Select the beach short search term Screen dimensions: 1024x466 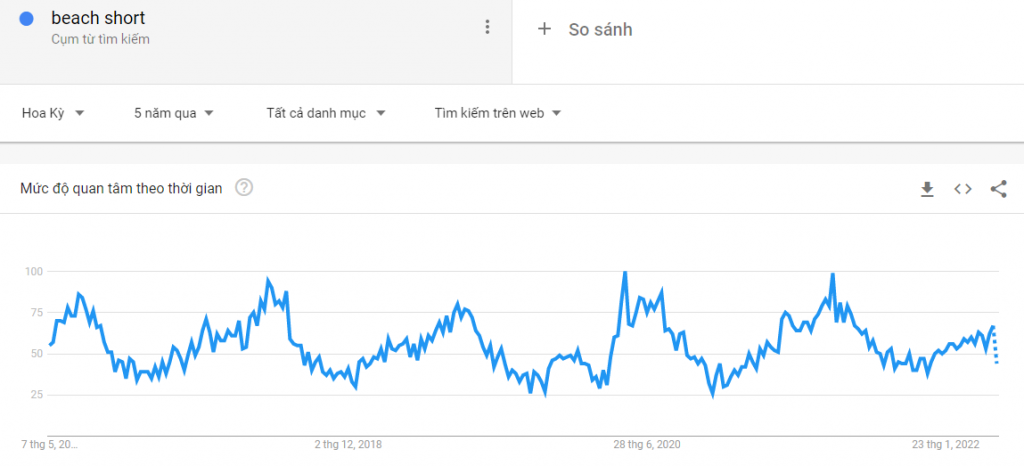tap(97, 18)
